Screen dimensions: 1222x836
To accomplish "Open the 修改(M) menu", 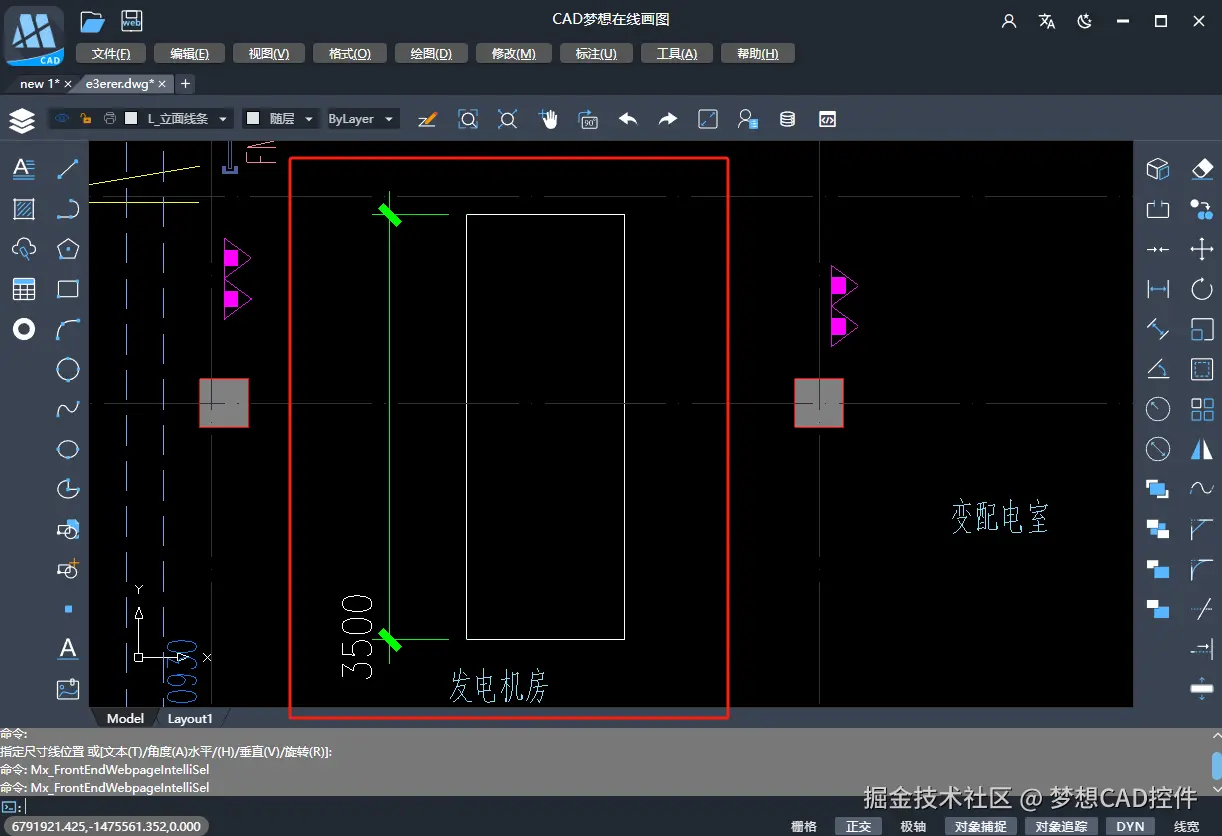I will tap(513, 53).
